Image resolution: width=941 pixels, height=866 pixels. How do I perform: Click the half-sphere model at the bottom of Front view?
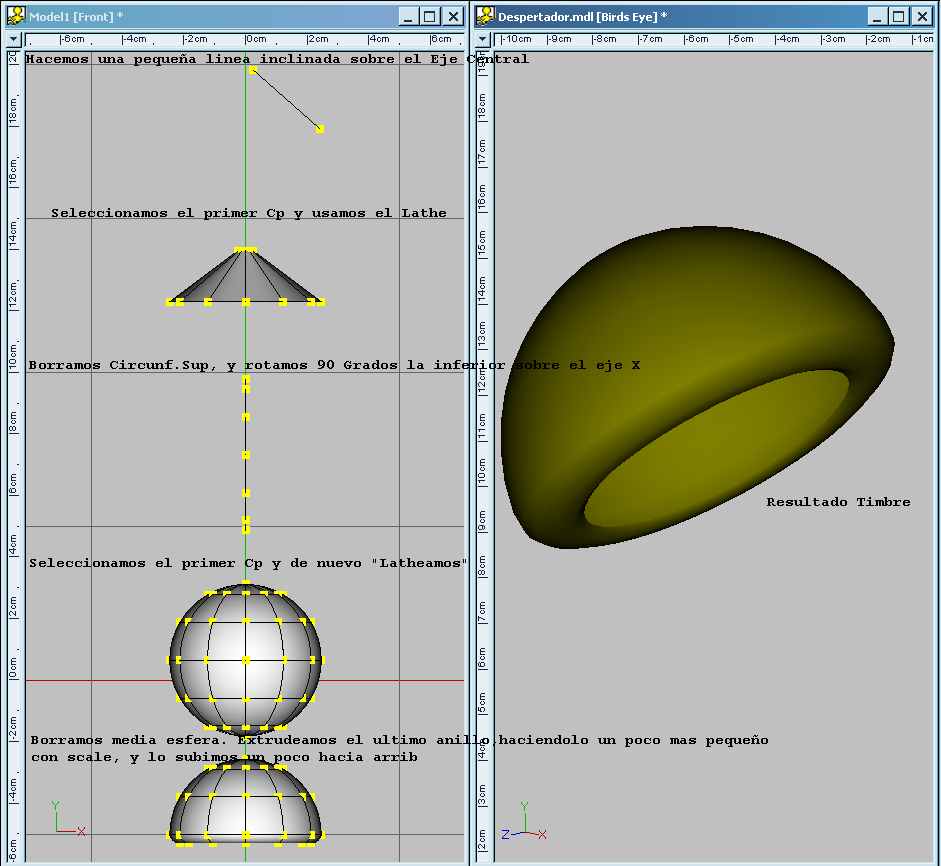tap(245, 802)
